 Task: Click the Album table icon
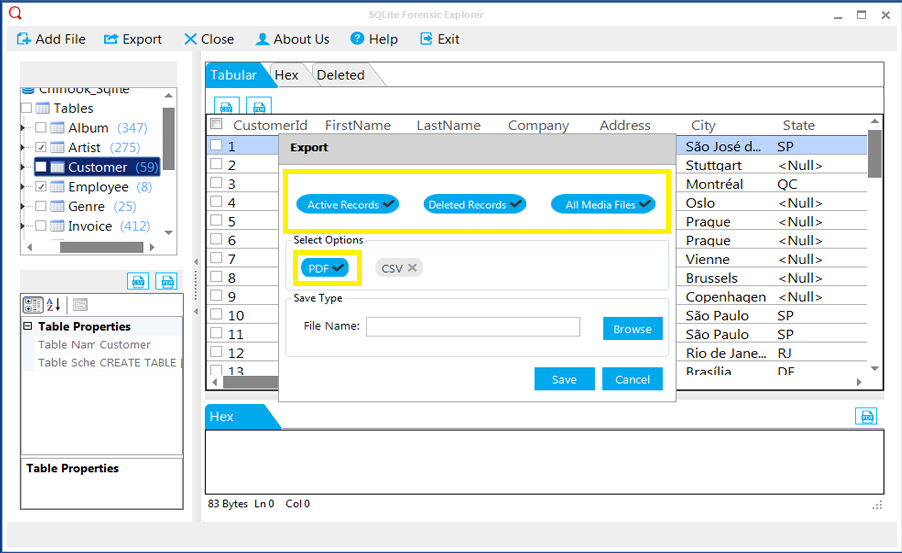click(57, 128)
